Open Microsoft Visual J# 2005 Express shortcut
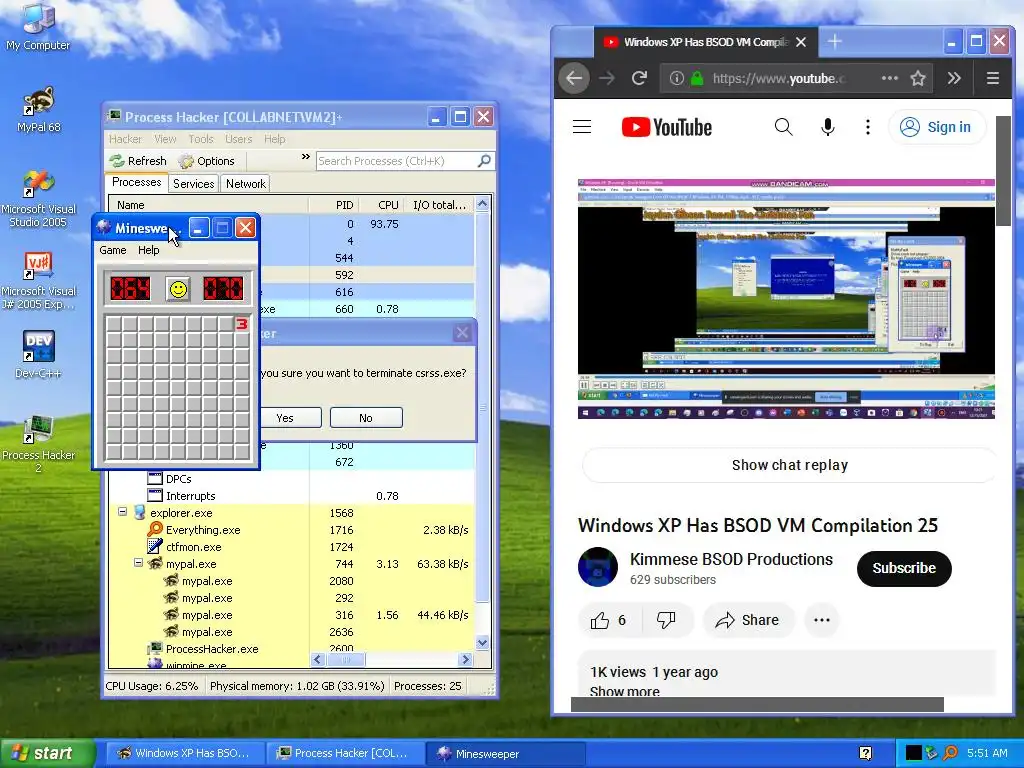The image size is (1024, 768). tap(38, 281)
